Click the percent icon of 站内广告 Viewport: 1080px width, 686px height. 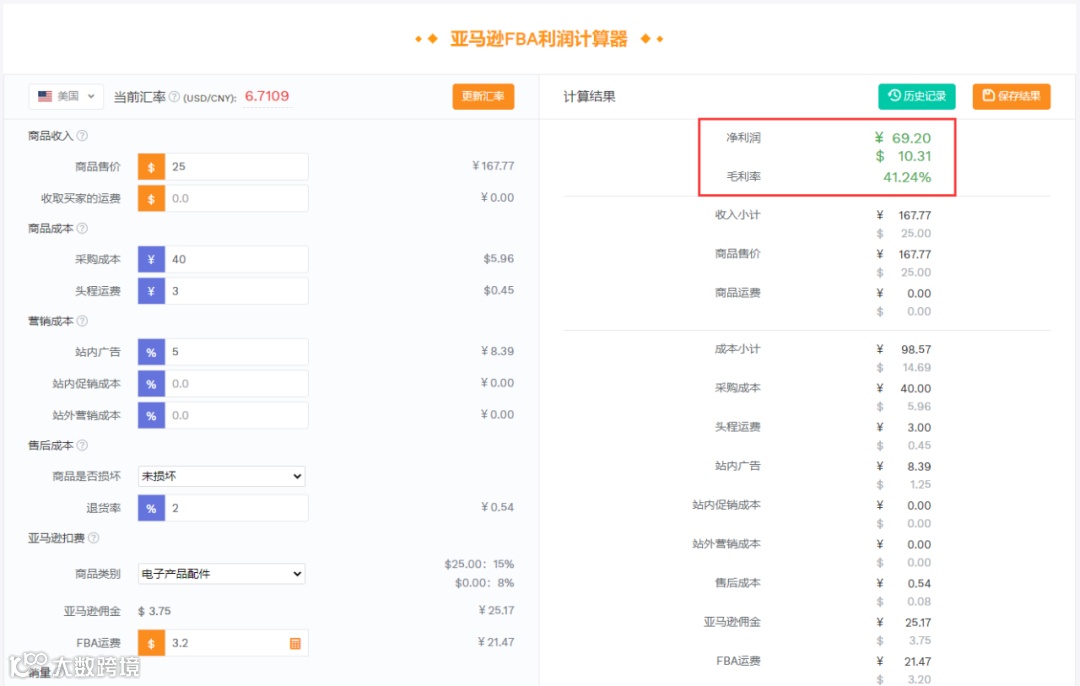click(x=152, y=352)
